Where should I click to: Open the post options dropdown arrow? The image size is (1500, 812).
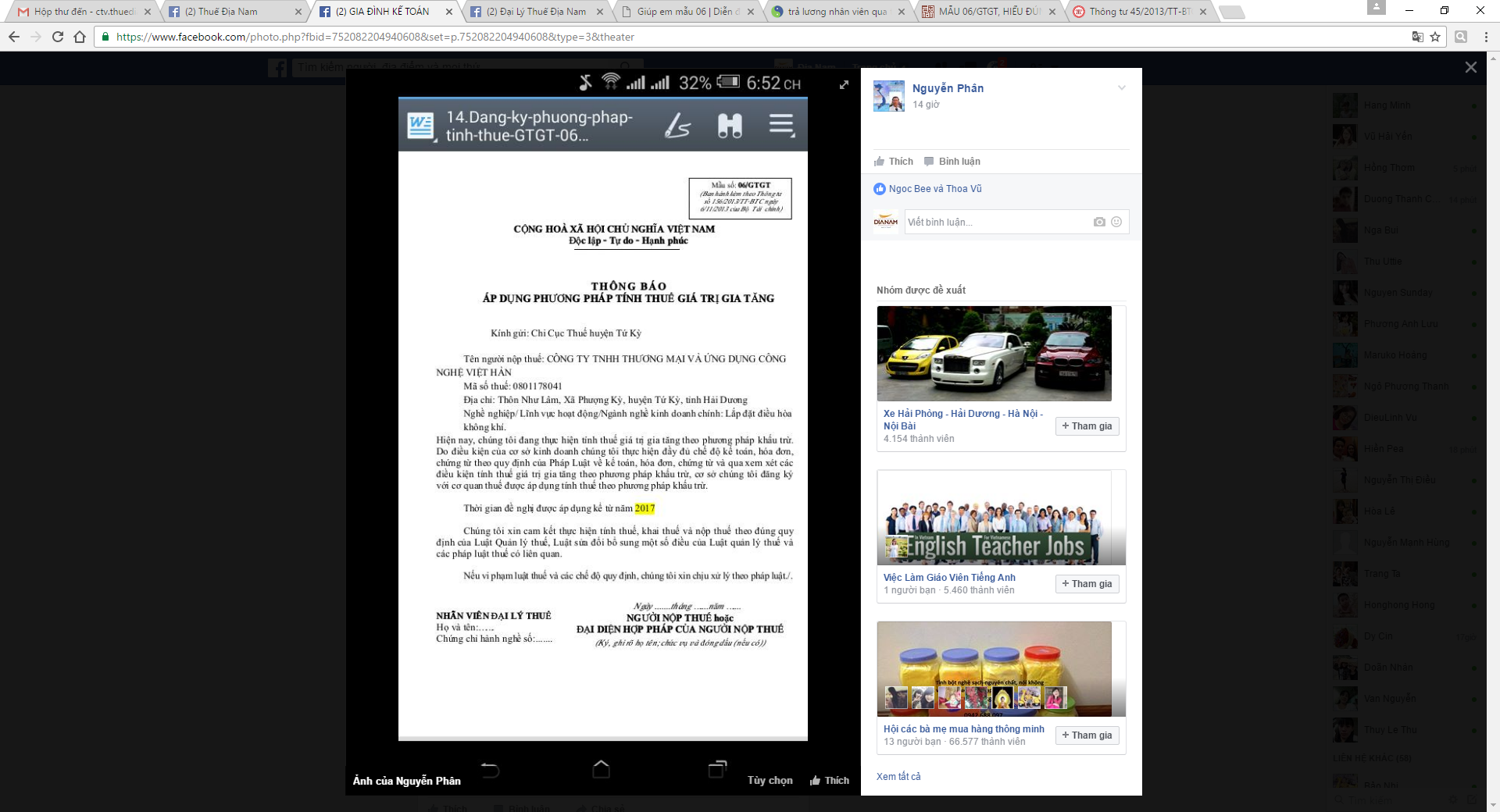pyautogui.click(x=1121, y=87)
